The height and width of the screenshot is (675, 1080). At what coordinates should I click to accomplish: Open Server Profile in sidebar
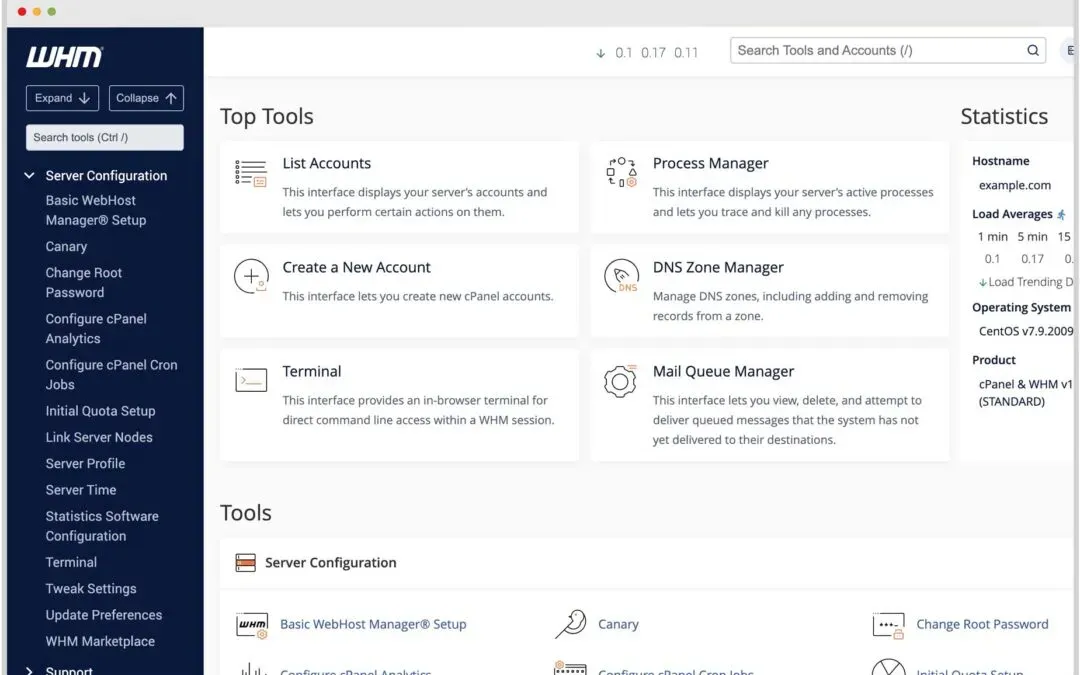tap(85, 464)
